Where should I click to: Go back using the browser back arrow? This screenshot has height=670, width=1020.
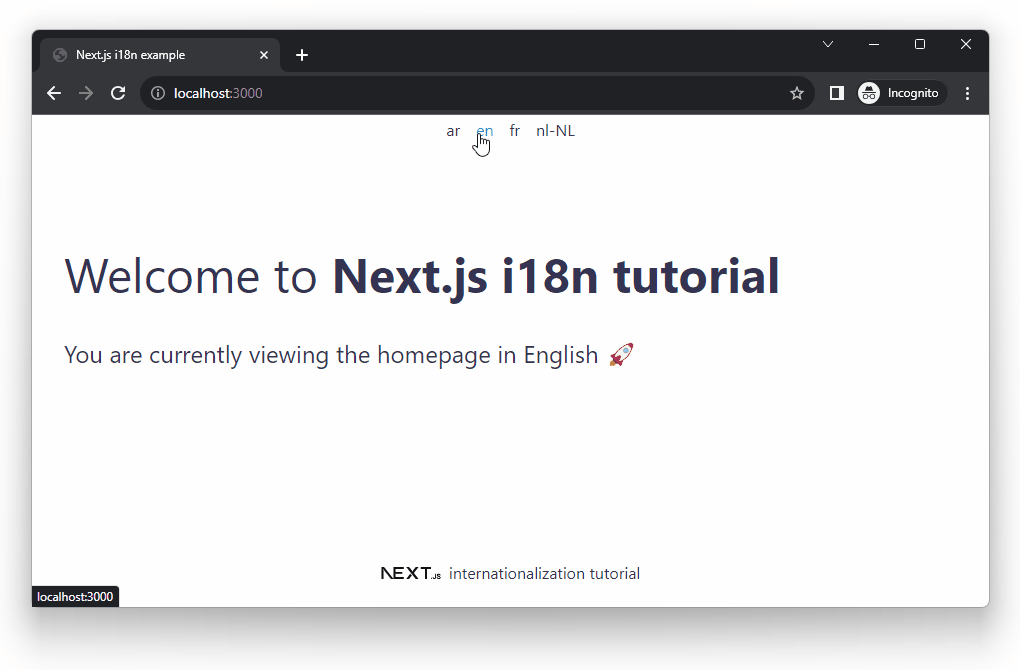(x=54, y=93)
